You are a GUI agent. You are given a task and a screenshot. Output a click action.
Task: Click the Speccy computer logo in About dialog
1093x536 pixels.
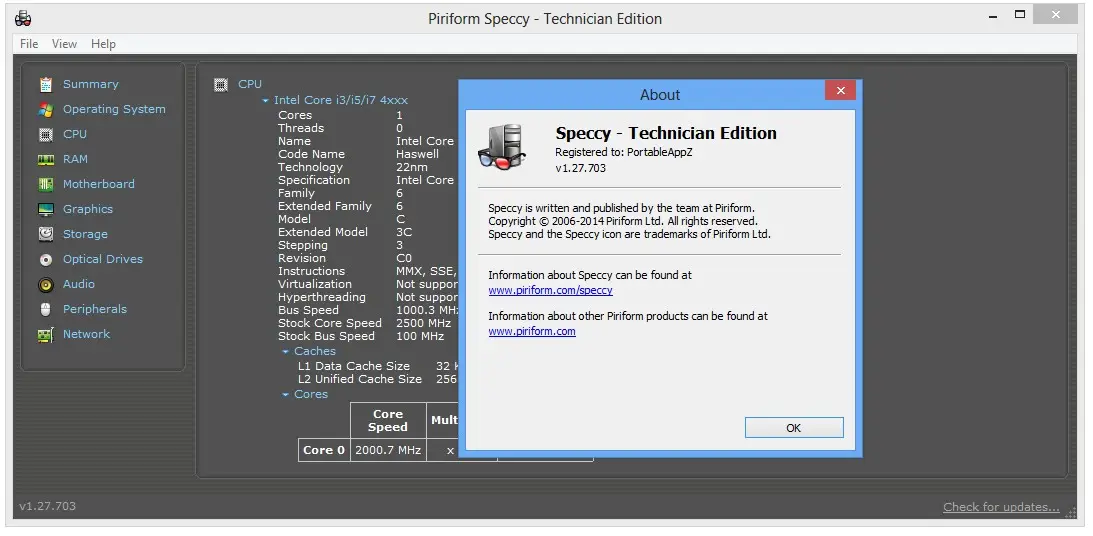pos(502,146)
